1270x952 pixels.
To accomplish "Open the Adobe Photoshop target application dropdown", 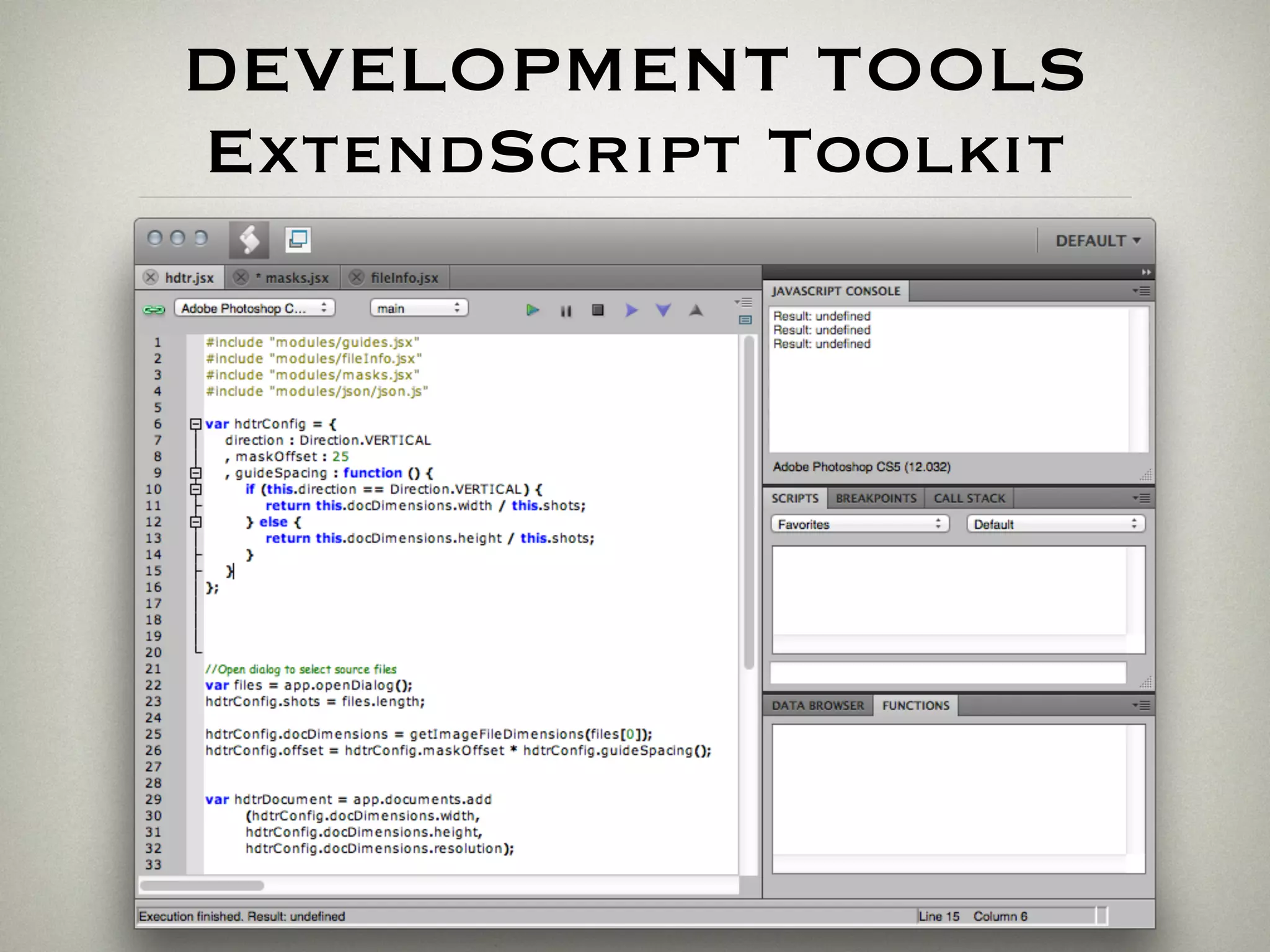I will point(255,308).
